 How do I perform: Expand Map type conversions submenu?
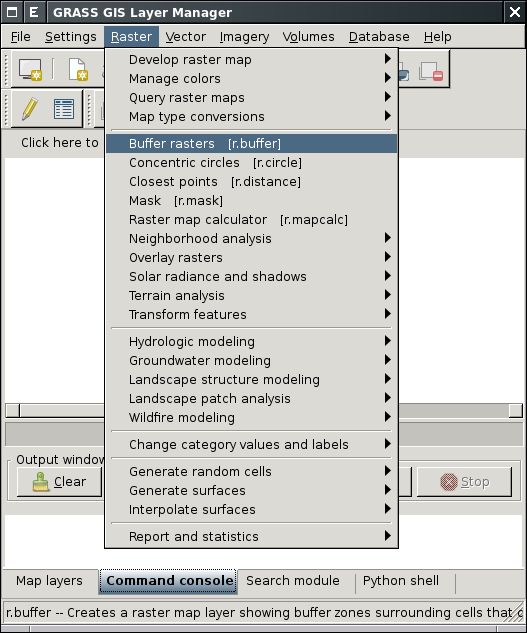pyautogui.click(x=251, y=117)
